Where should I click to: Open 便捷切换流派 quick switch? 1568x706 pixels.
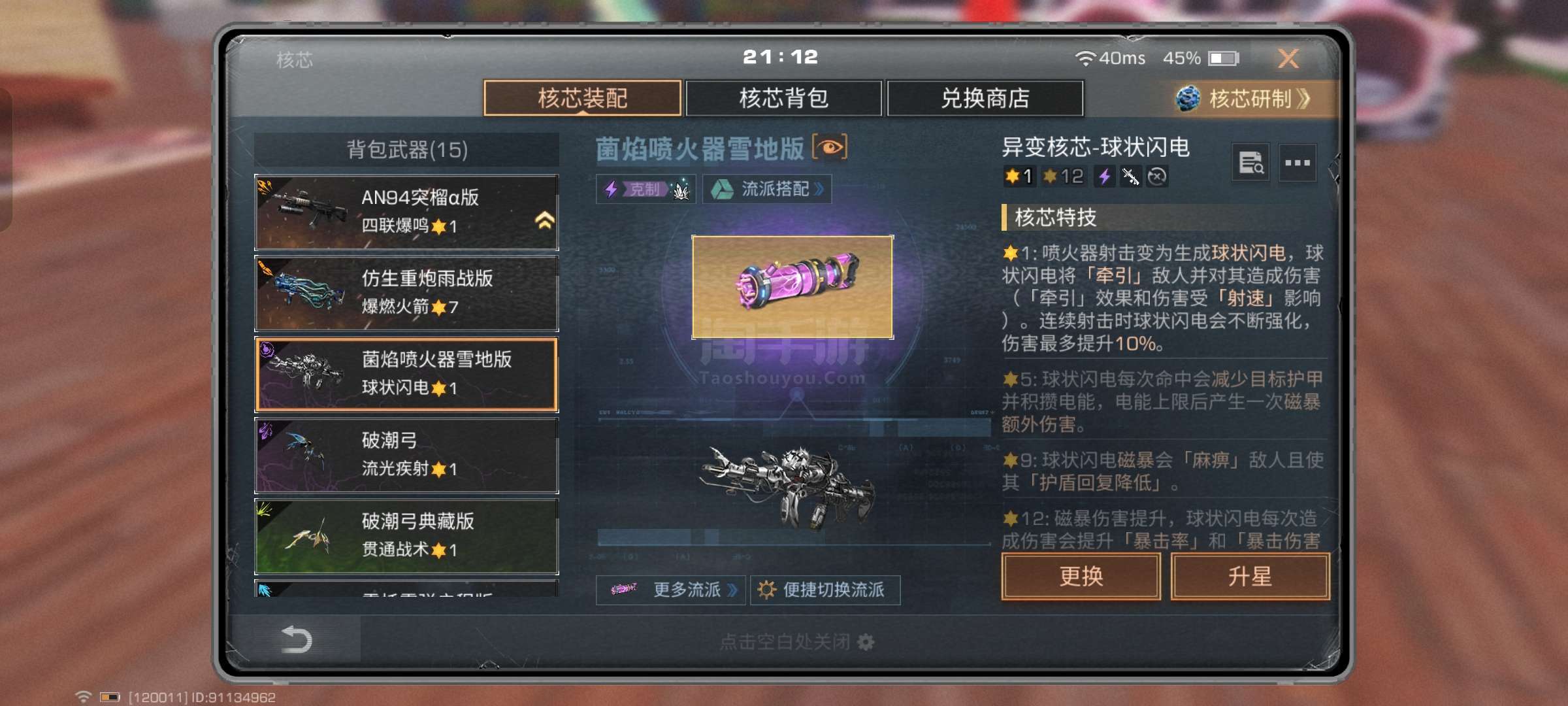coord(825,590)
